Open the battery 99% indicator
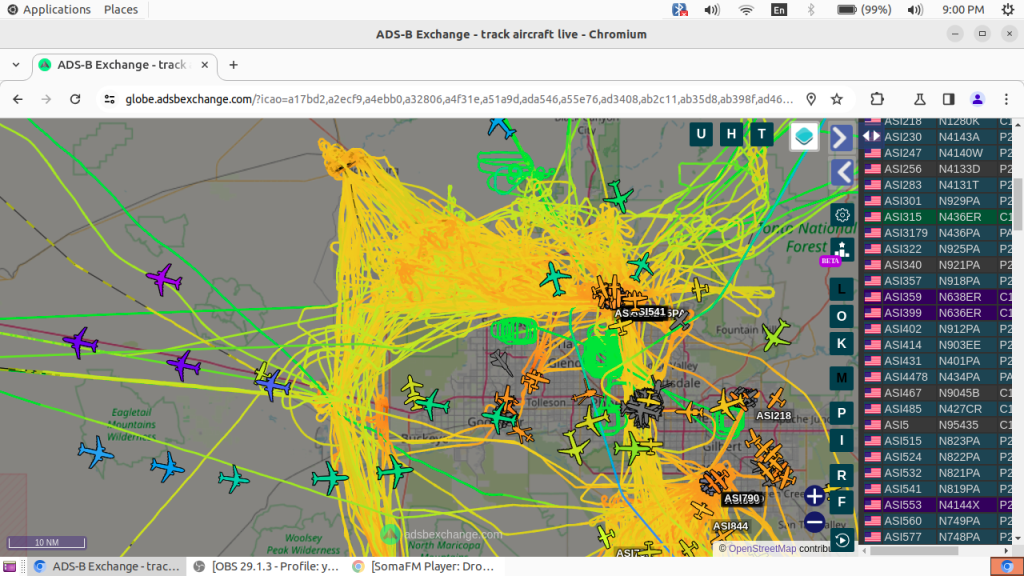Image resolution: width=1024 pixels, height=576 pixels. coord(863,10)
